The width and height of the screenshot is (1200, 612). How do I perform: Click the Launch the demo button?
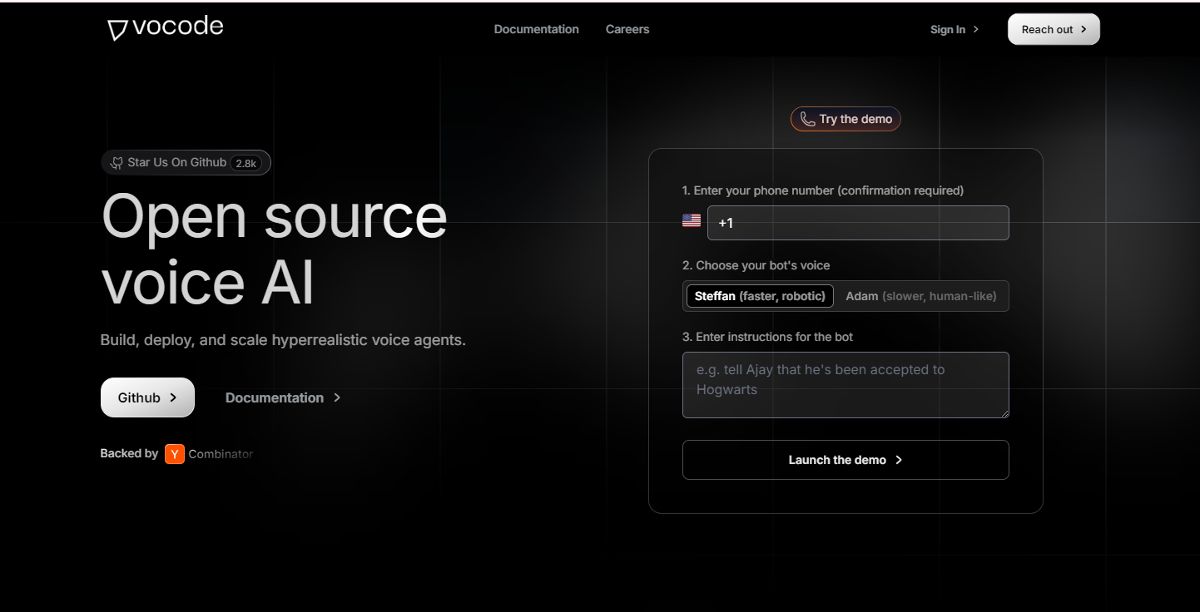click(845, 460)
